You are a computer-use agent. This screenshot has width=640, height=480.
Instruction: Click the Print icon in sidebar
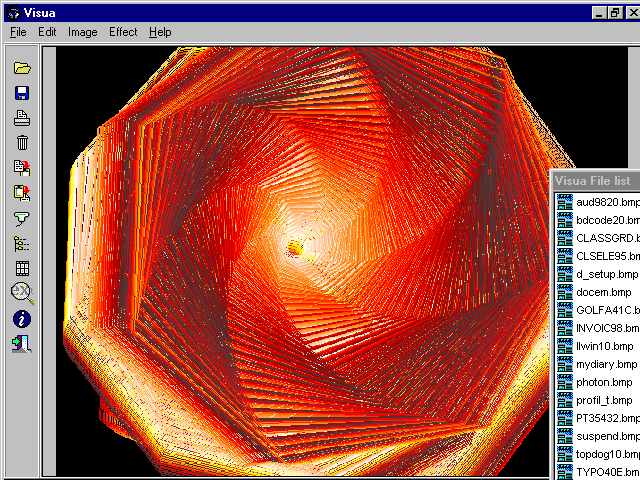point(22,118)
